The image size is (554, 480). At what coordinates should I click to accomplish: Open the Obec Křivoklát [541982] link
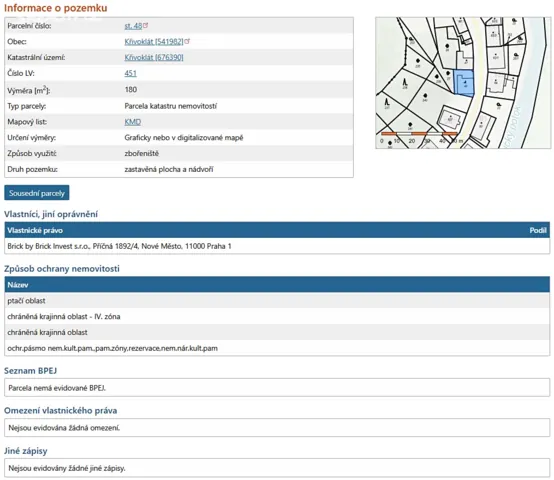point(154,42)
